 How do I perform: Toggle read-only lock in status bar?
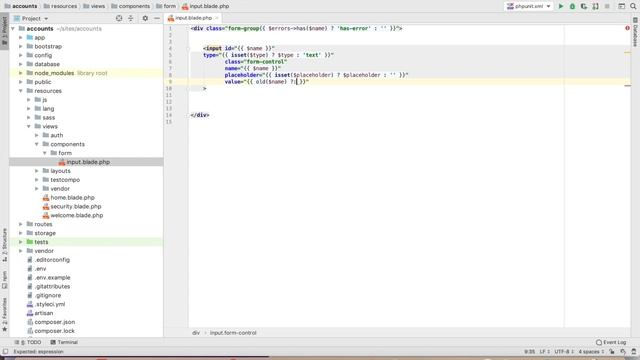(x=612, y=351)
